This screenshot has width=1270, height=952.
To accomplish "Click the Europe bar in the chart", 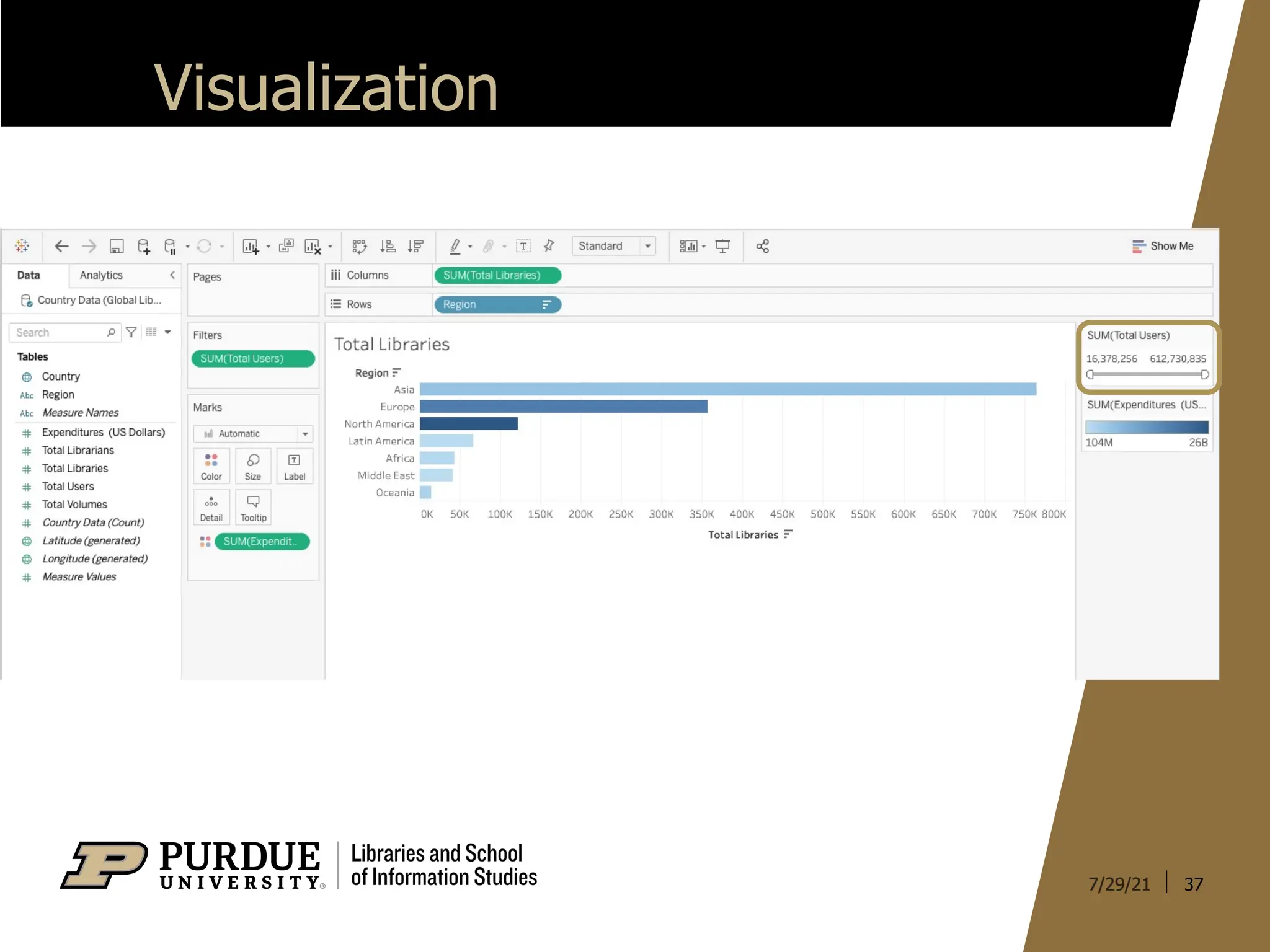I will point(564,407).
